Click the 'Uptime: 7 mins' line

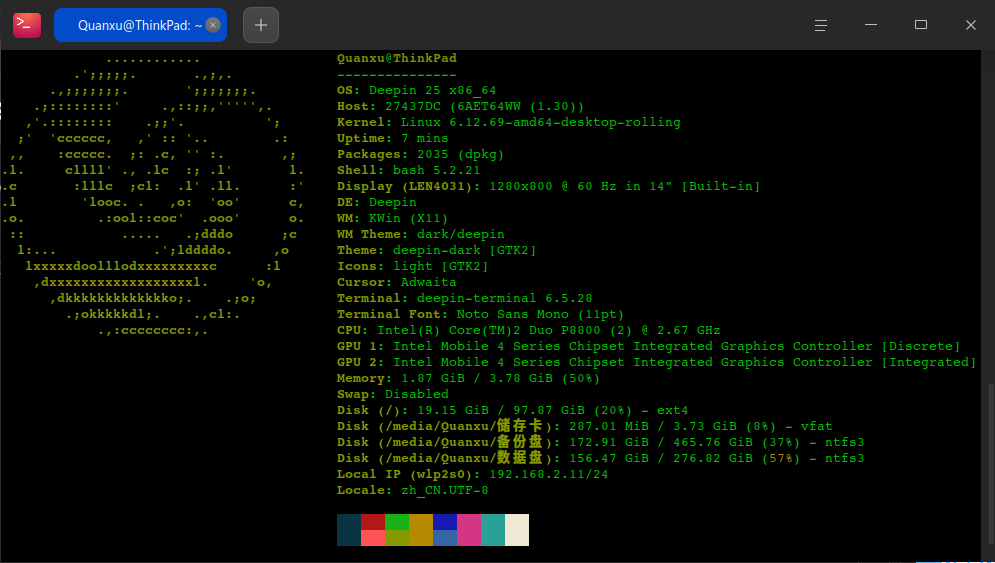(392, 138)
